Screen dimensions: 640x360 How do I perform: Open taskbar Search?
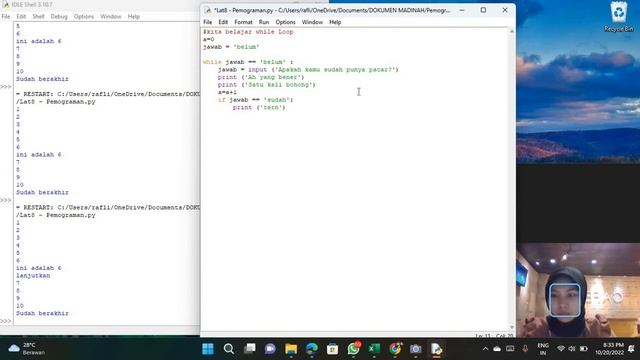(x=229, y=349)
